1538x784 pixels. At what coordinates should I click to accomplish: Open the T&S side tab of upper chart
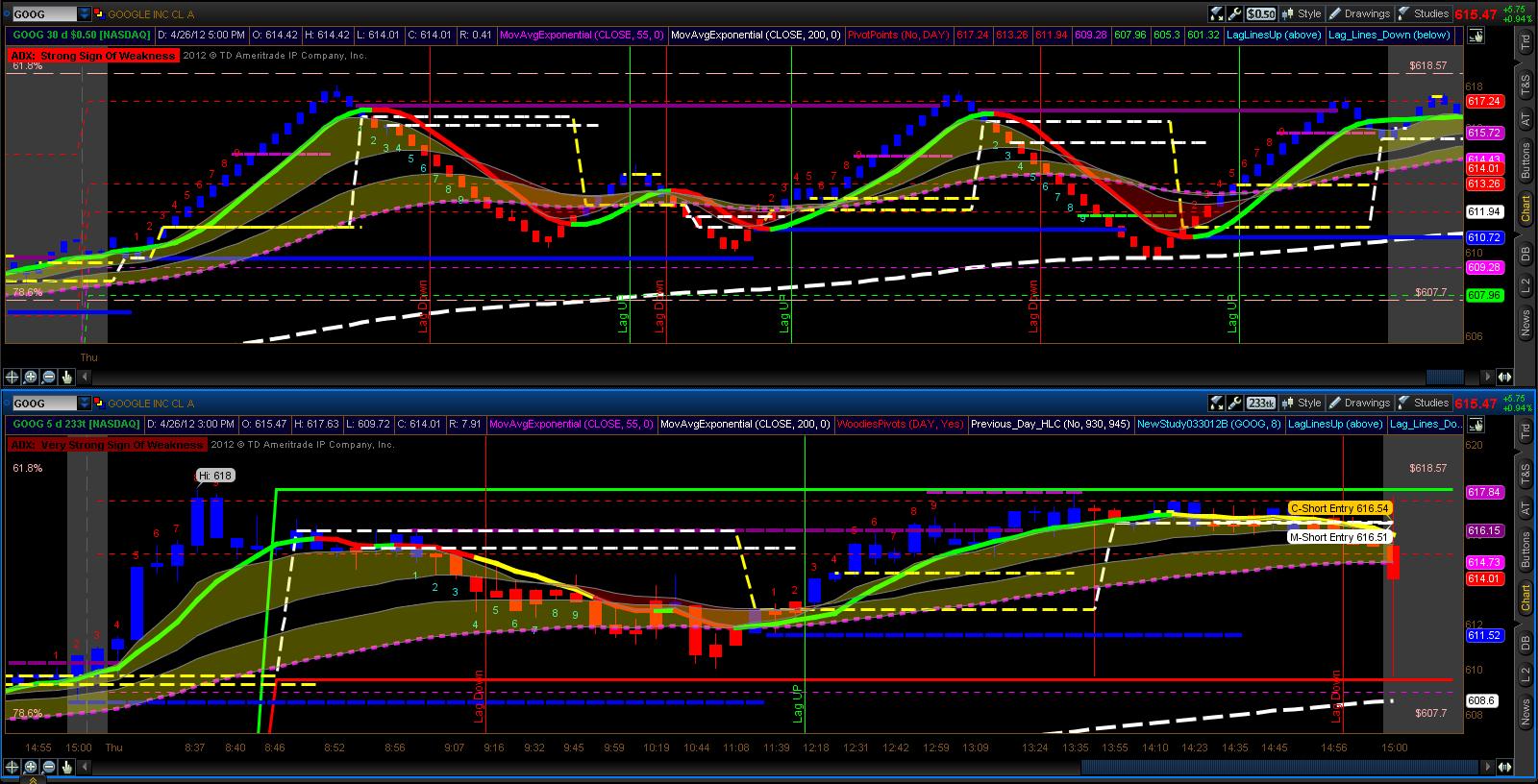pyautogui.click(x=1526, y=85)
